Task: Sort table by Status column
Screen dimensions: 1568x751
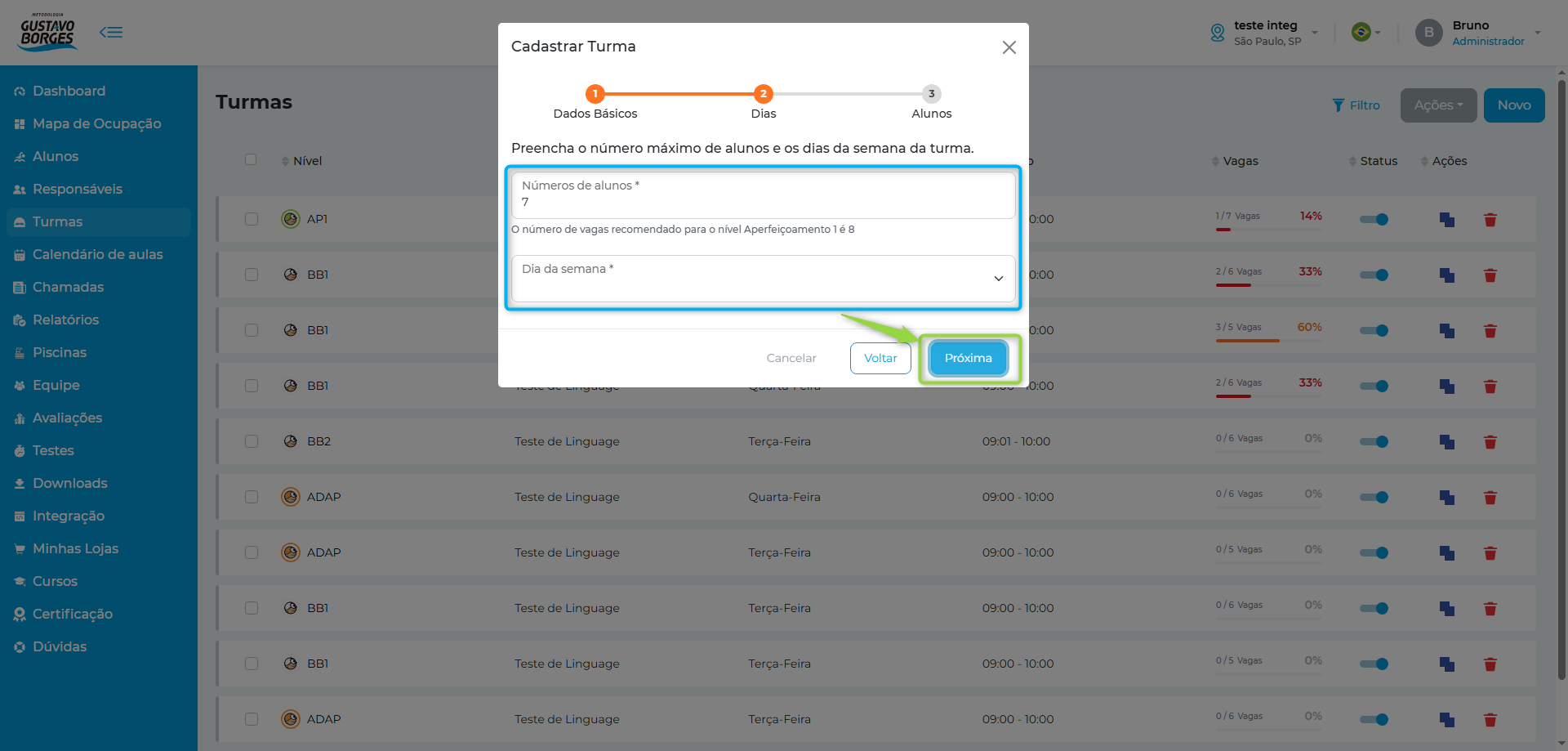Action: tap(1373, 161)
